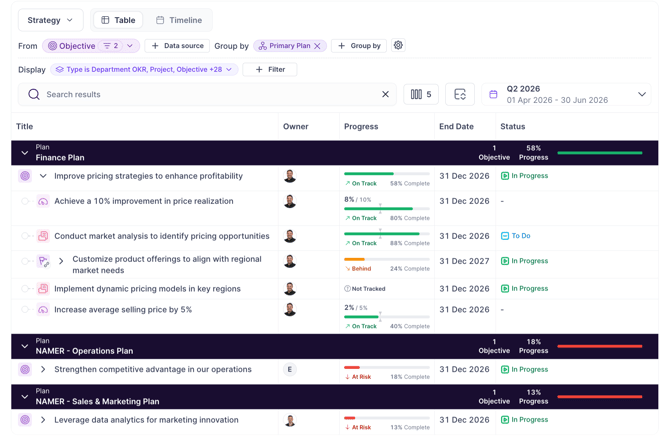Click the Data source button

[177, 46]
